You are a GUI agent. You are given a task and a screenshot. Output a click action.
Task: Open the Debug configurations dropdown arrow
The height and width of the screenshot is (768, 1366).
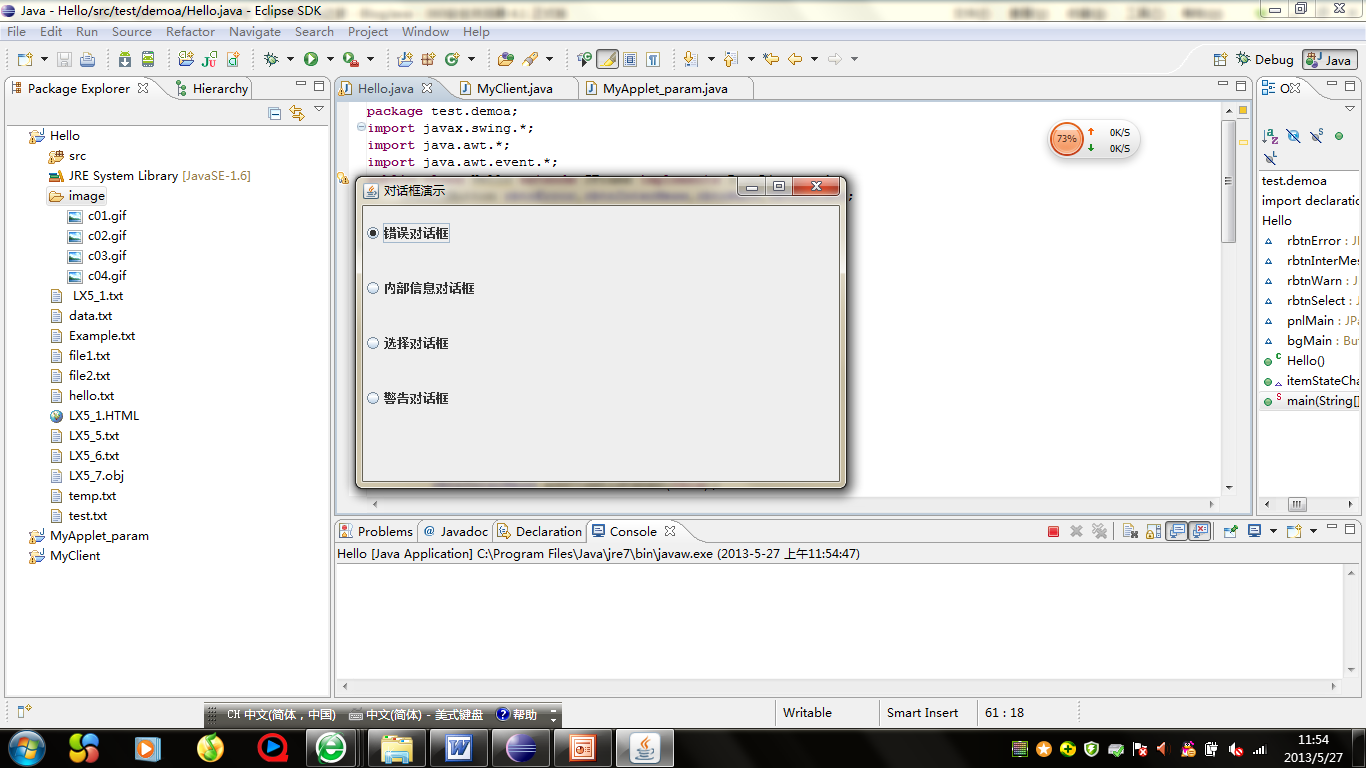[290, 59]
